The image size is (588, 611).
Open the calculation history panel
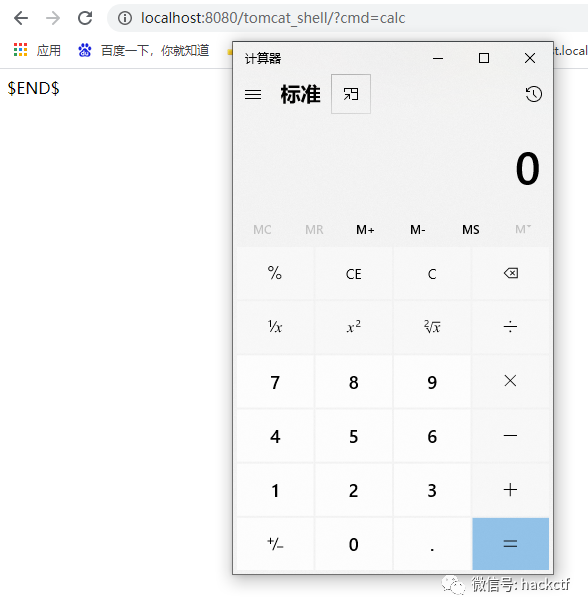pyautogui.click(x=533, y=94)
